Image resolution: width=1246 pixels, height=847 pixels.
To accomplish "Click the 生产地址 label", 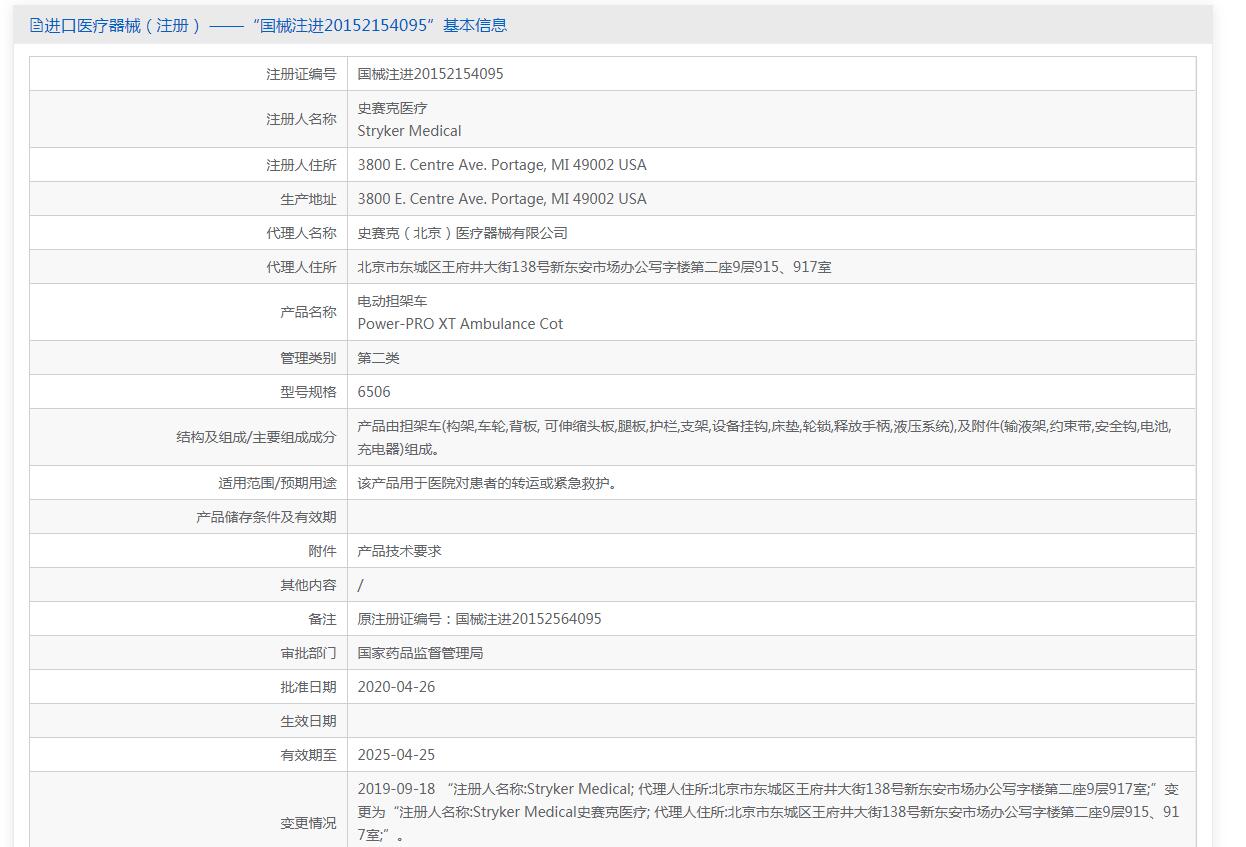I will [308, 199].
